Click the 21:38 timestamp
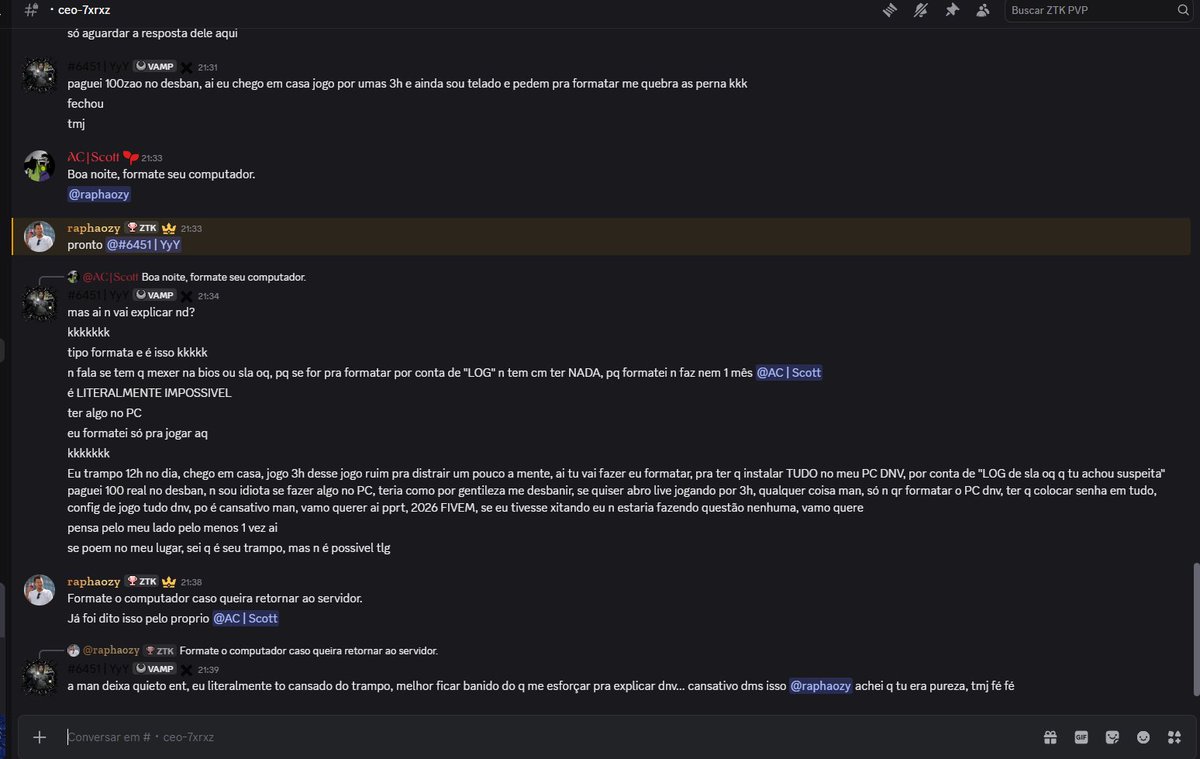This screenshot has width=1200, height=759. tap(191, 582)
